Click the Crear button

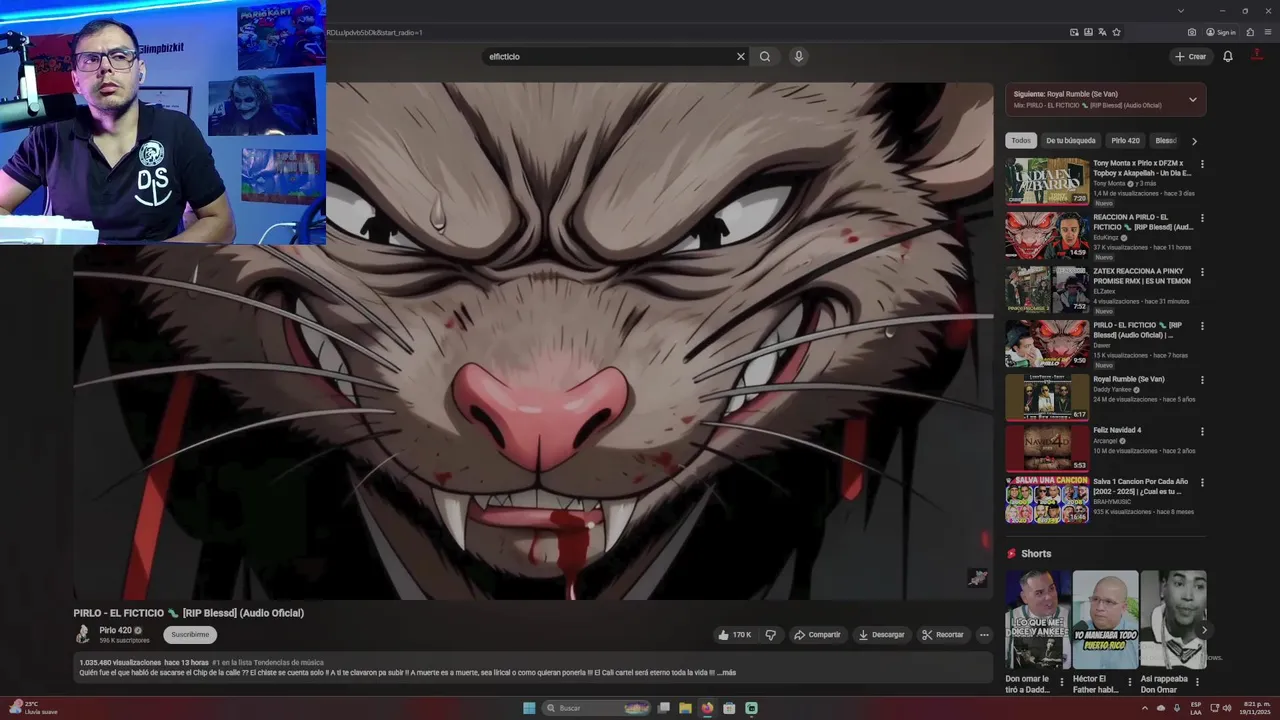coord(1191,57)
